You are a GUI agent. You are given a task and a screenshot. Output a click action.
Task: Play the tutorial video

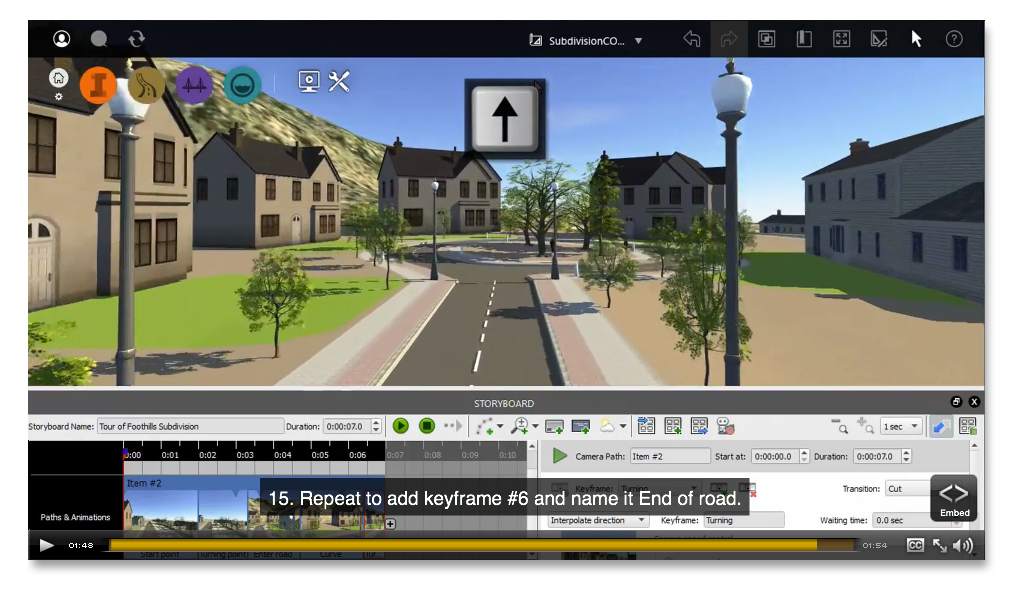(46, 545)
